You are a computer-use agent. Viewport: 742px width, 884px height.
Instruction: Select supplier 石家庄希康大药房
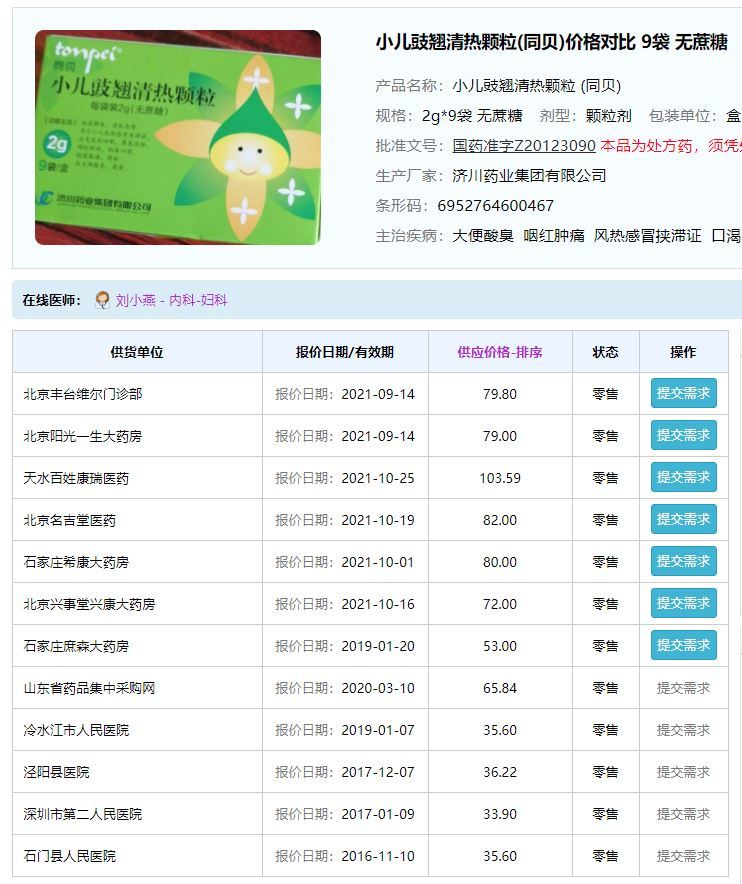(x=76, y=562)
